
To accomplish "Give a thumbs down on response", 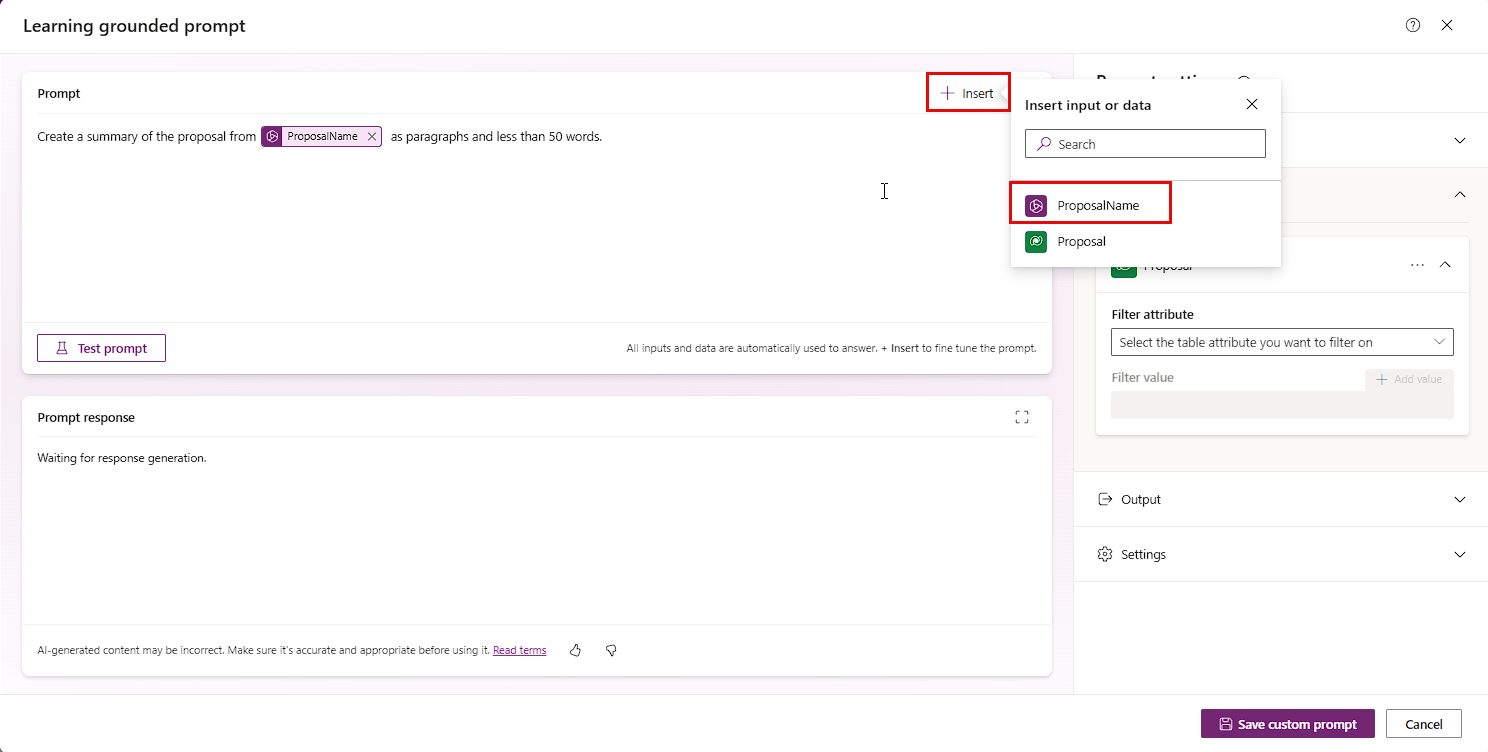I will pos(611,650).
